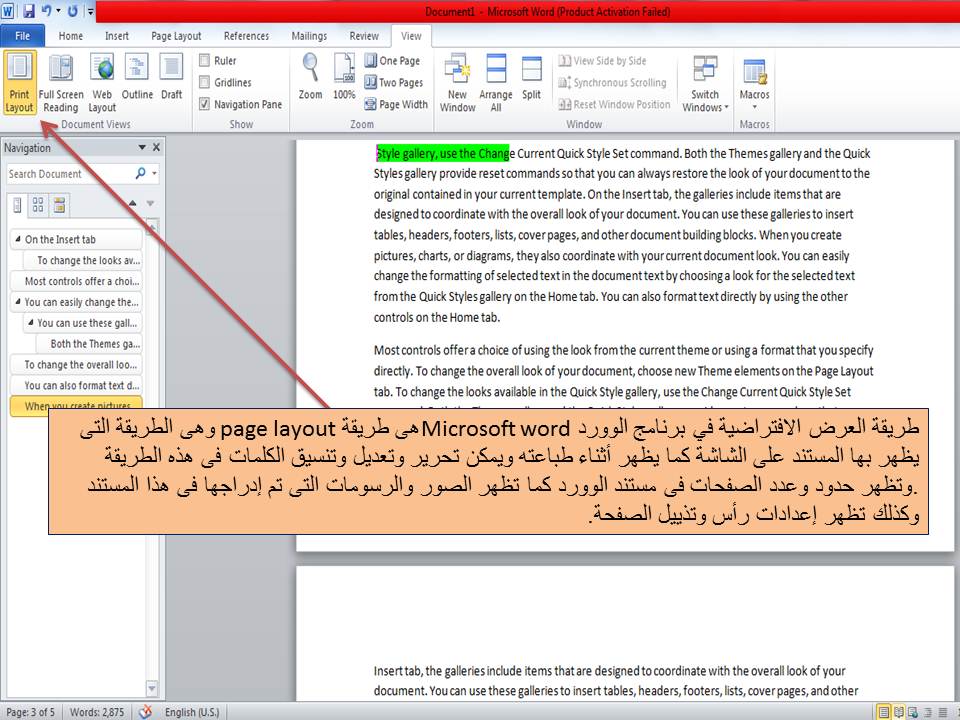960x720 pixels.
Task: Go to 'To change the overall loo...' heading
Action: click(x=77, y=364)
